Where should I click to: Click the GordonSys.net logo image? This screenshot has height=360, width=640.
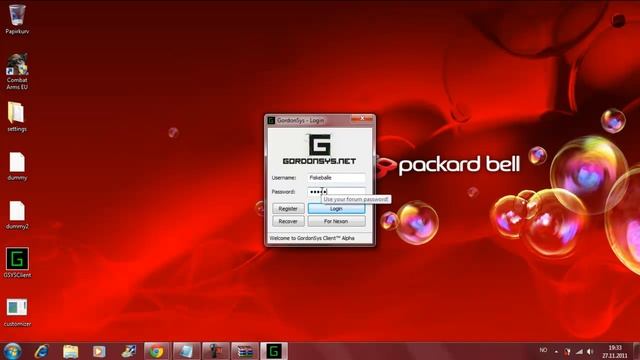click(x=320, y=149)
